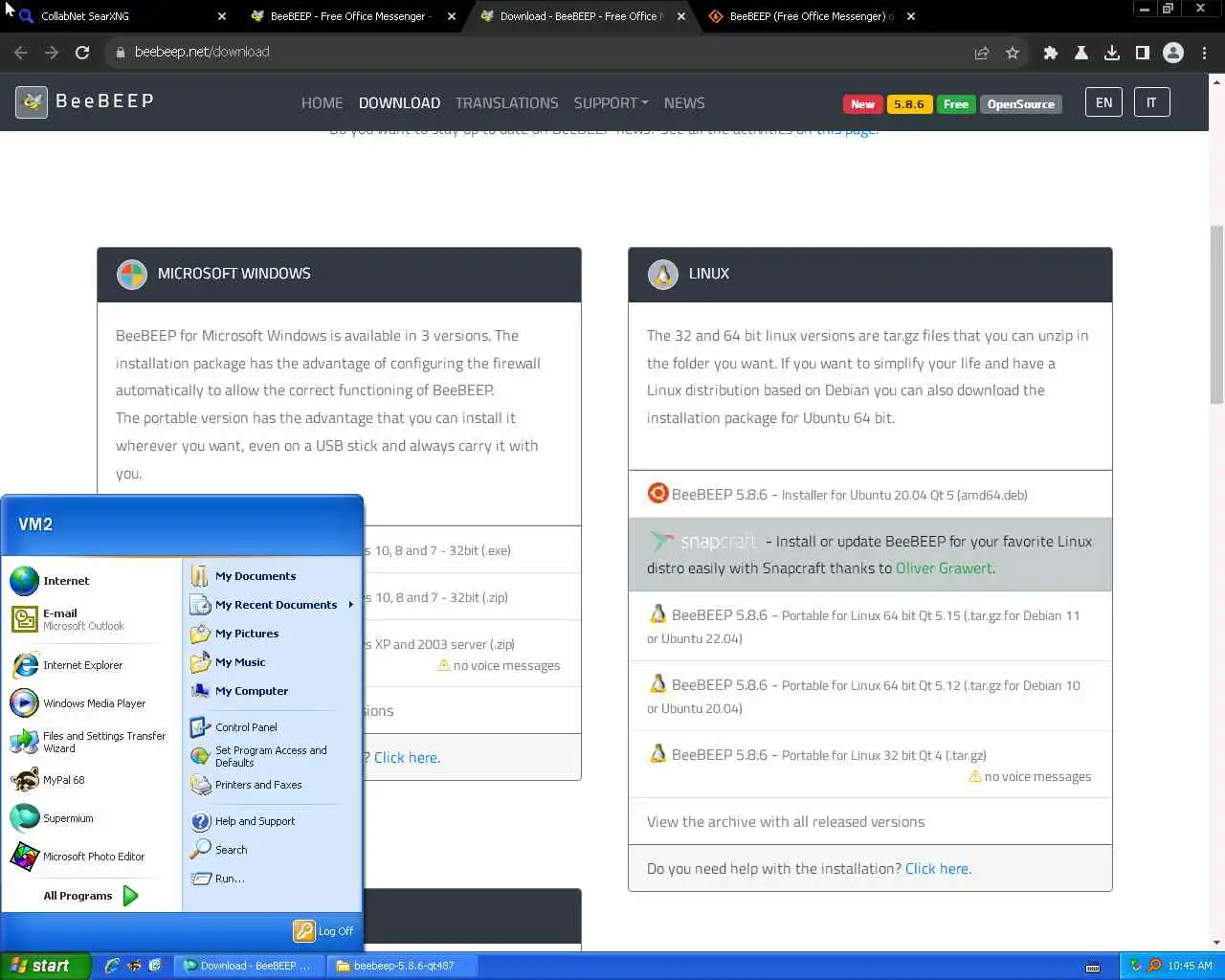This screenshot has height=980, width=1225.
Task: Click the share page icon in address bar
Action: coord(981,53)
